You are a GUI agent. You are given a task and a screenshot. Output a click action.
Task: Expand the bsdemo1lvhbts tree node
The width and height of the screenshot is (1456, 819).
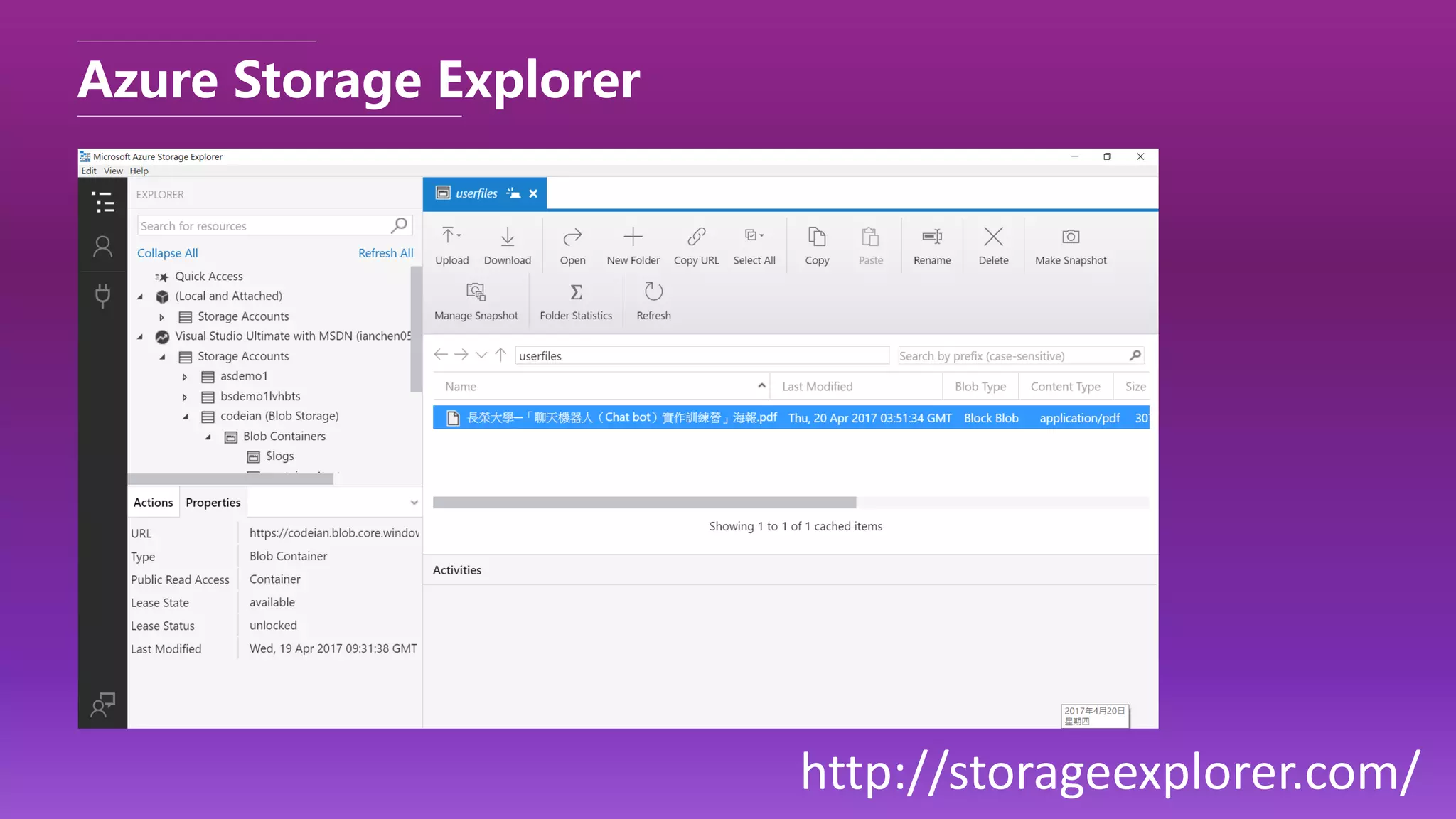pyautogui.click(x=185, y=397)
